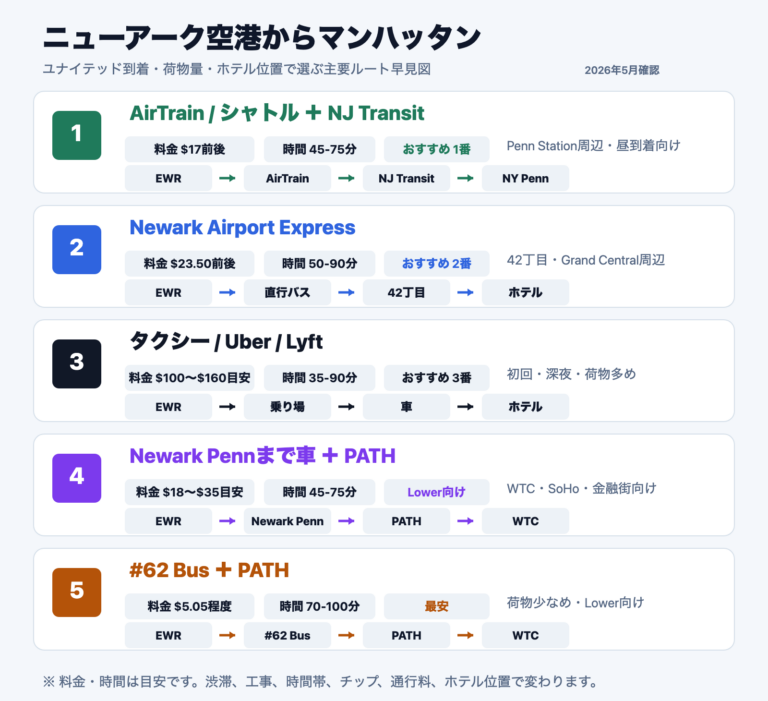768x701 pixels.
Task: Click the 42丁目 step chip
Action: coord(407,292)
